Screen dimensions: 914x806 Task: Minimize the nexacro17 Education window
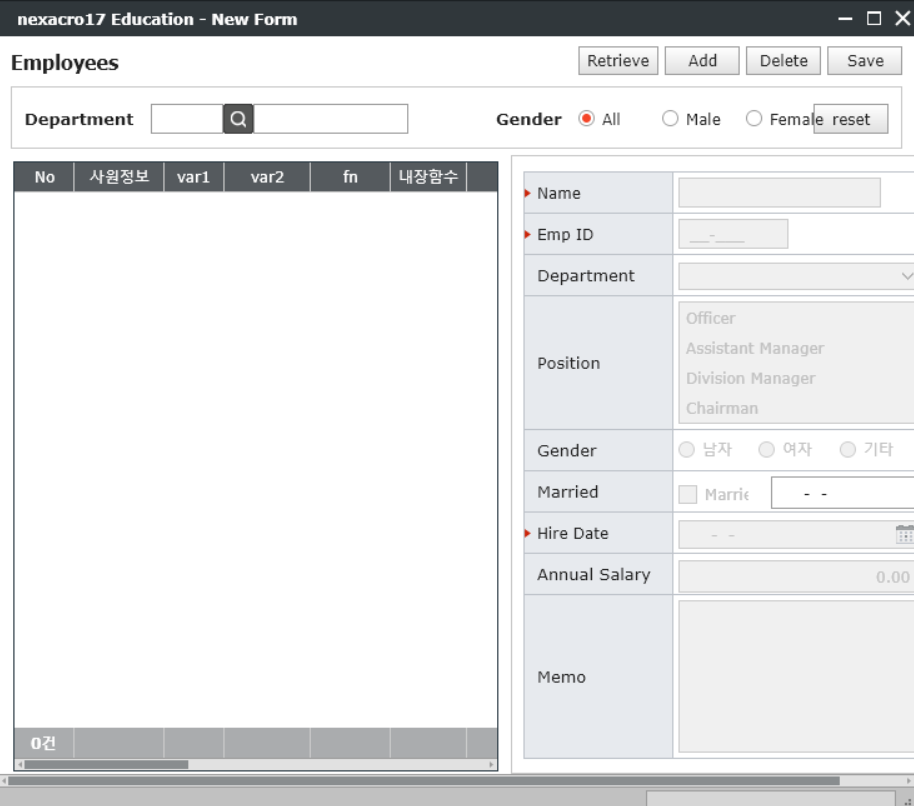[845, 19]
